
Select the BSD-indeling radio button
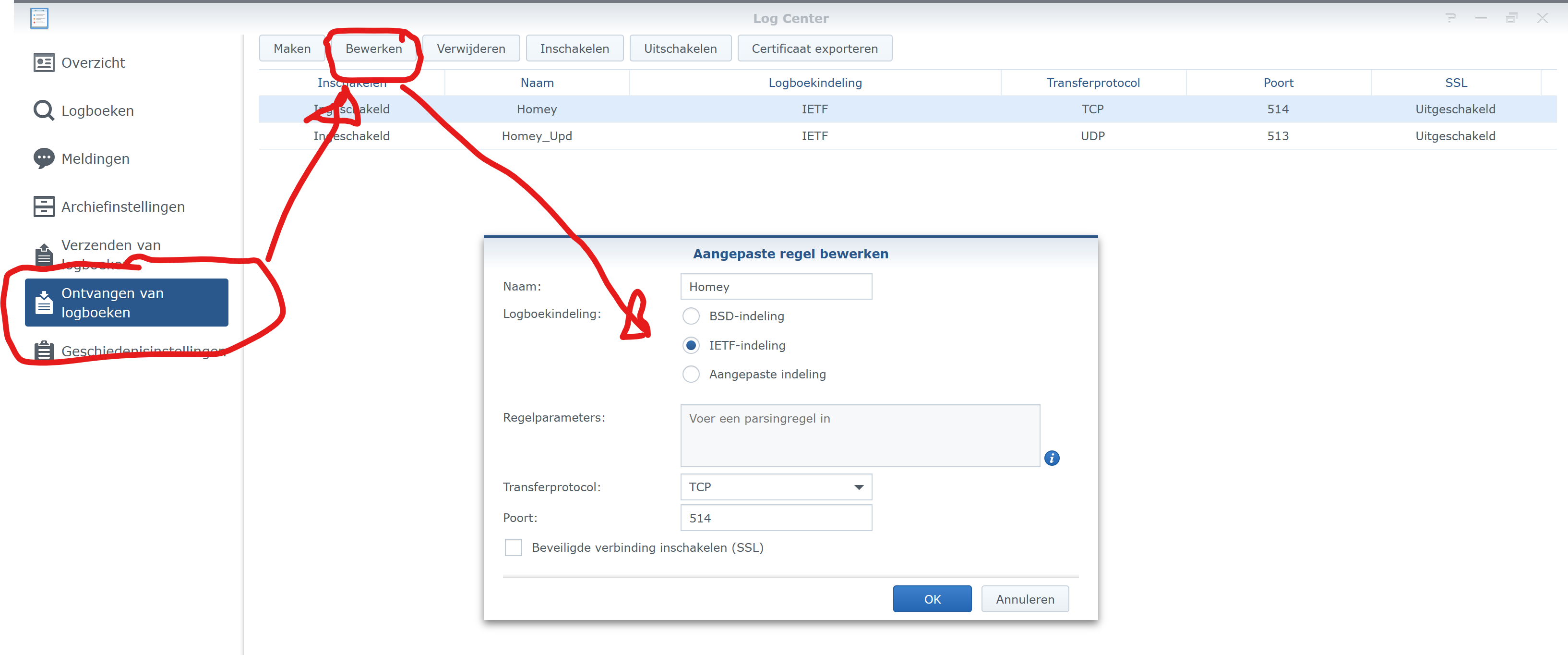tap(690, 316)
